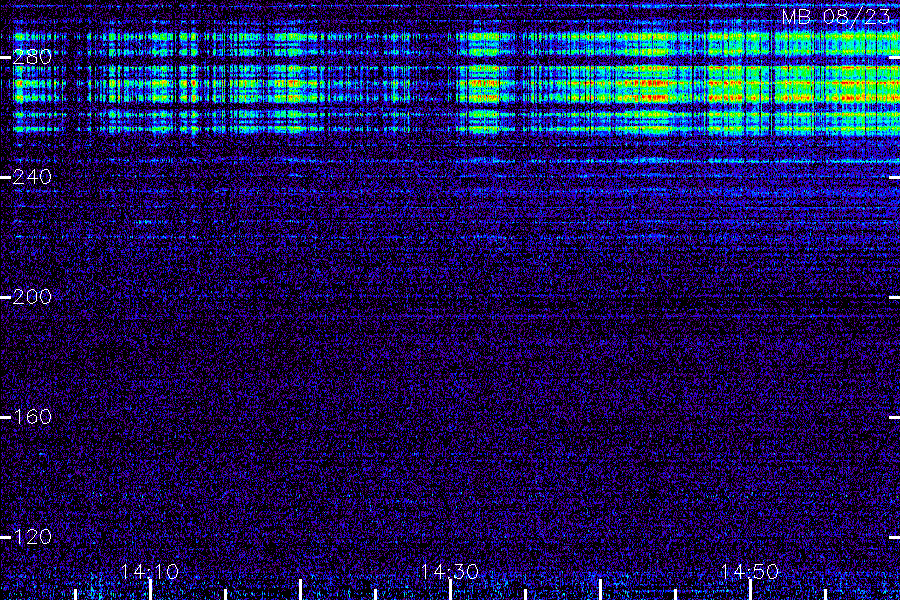Click the 14:50 time label
This screenshot has height=600, width=900.
click(750, 572)
